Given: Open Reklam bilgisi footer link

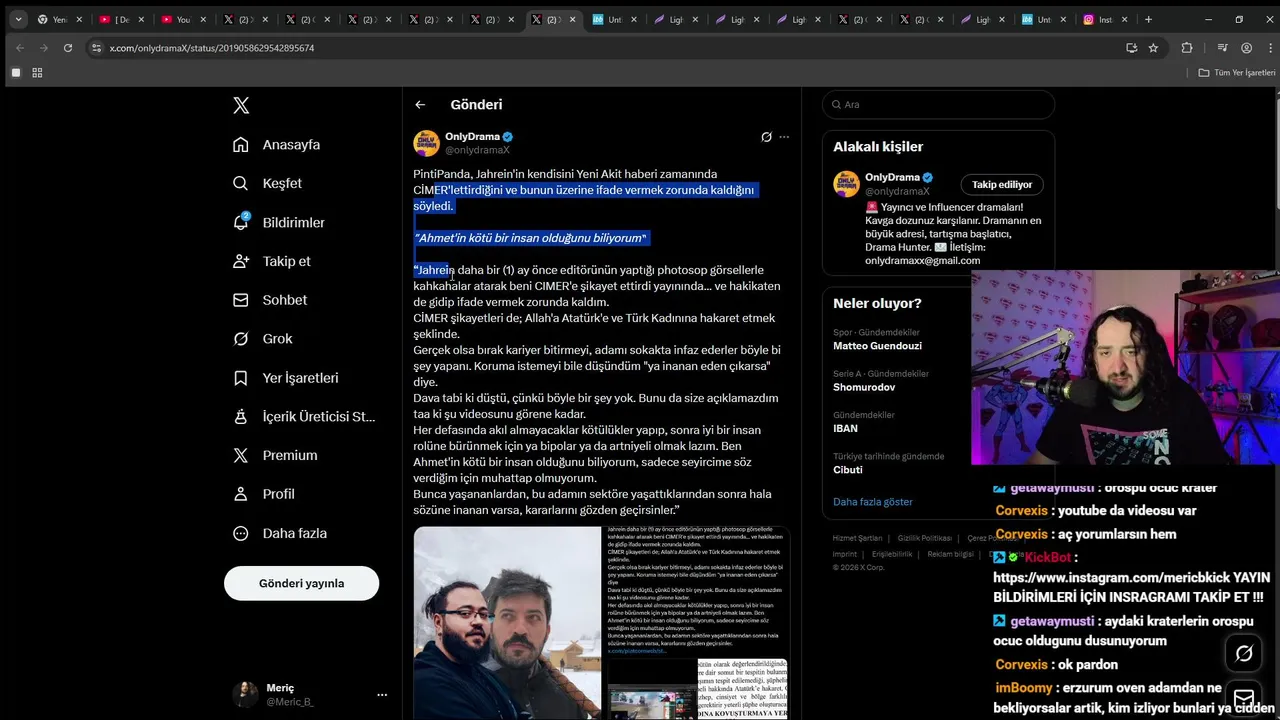Looking at the screenshot, I should [x=950, y=554].
